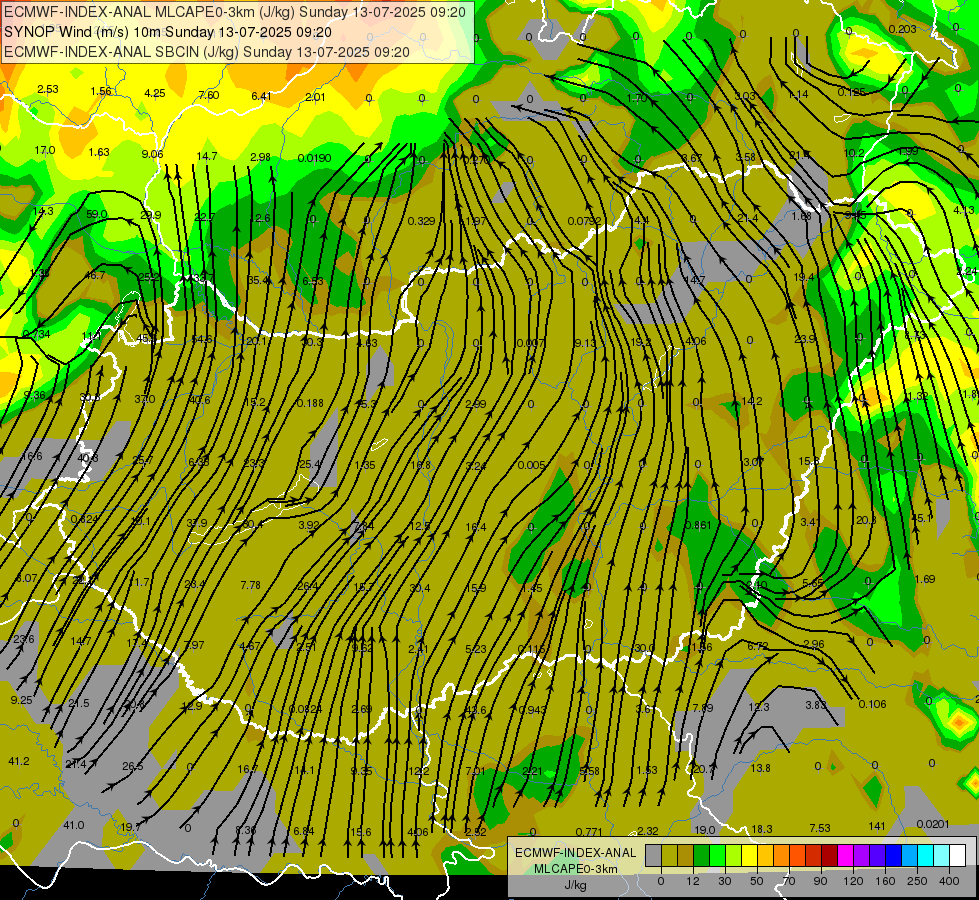Click the map value 4.25
979x900 pixels.
(x=155, y=93)
